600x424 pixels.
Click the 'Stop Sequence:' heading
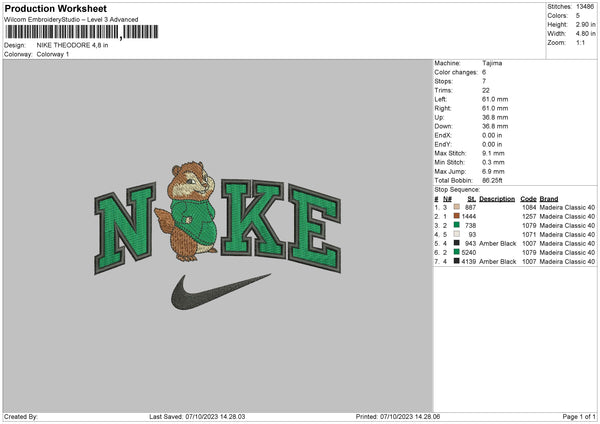tap(457, 189)
